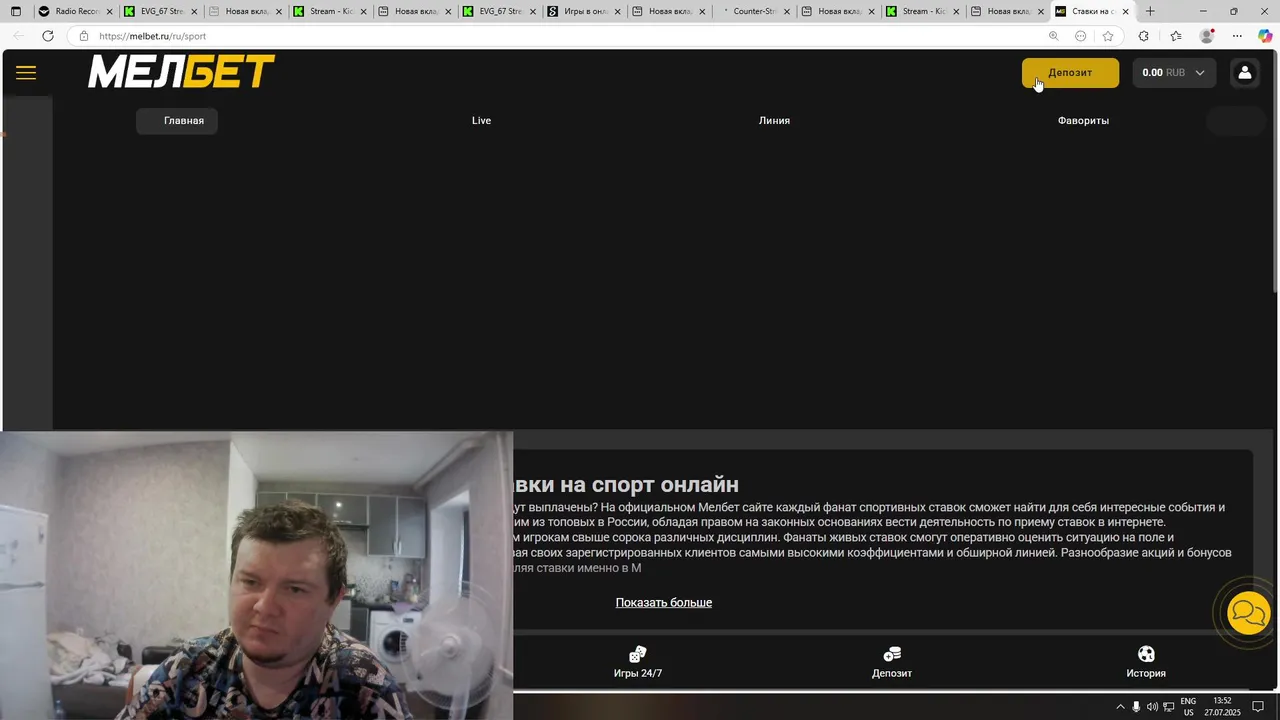Open the Copilot sidebar icon
Viewport: 1280px width, 720px height.
(x=1265, y=36)
